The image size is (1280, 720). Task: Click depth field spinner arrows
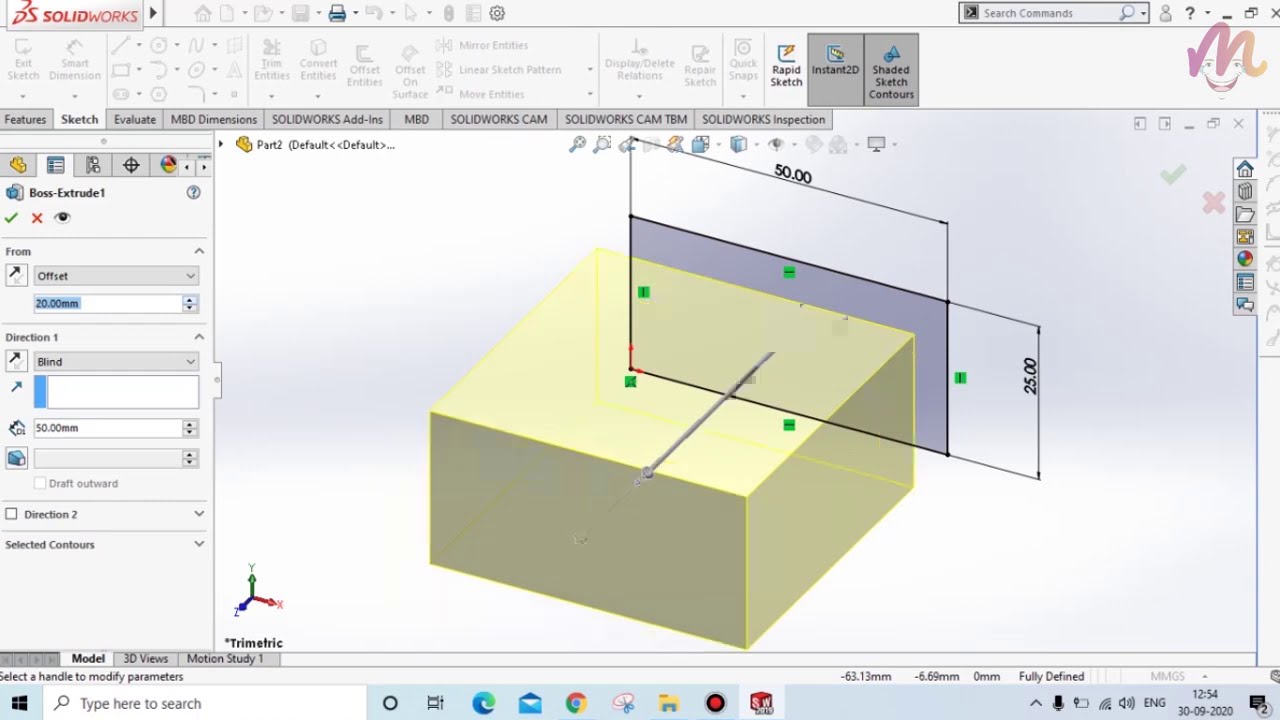click(190, 428)
